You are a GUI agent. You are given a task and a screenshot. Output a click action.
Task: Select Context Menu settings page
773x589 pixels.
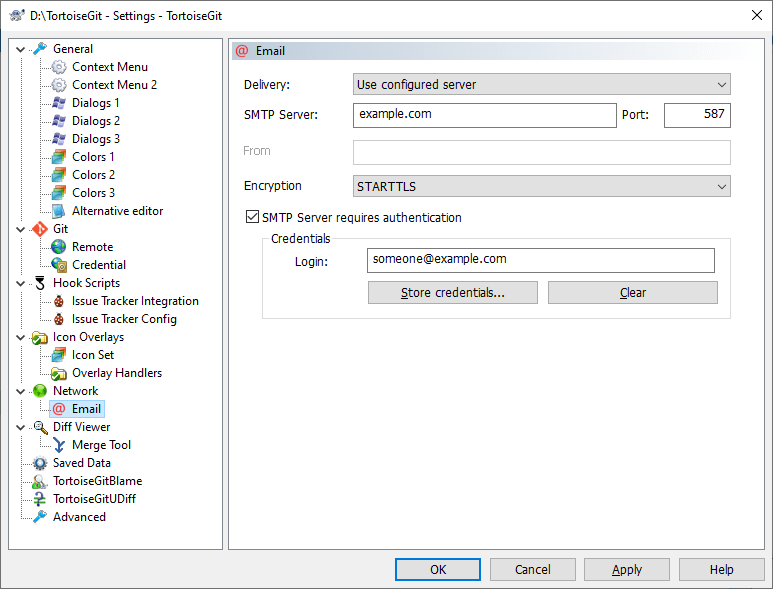[x=110, y=67]
